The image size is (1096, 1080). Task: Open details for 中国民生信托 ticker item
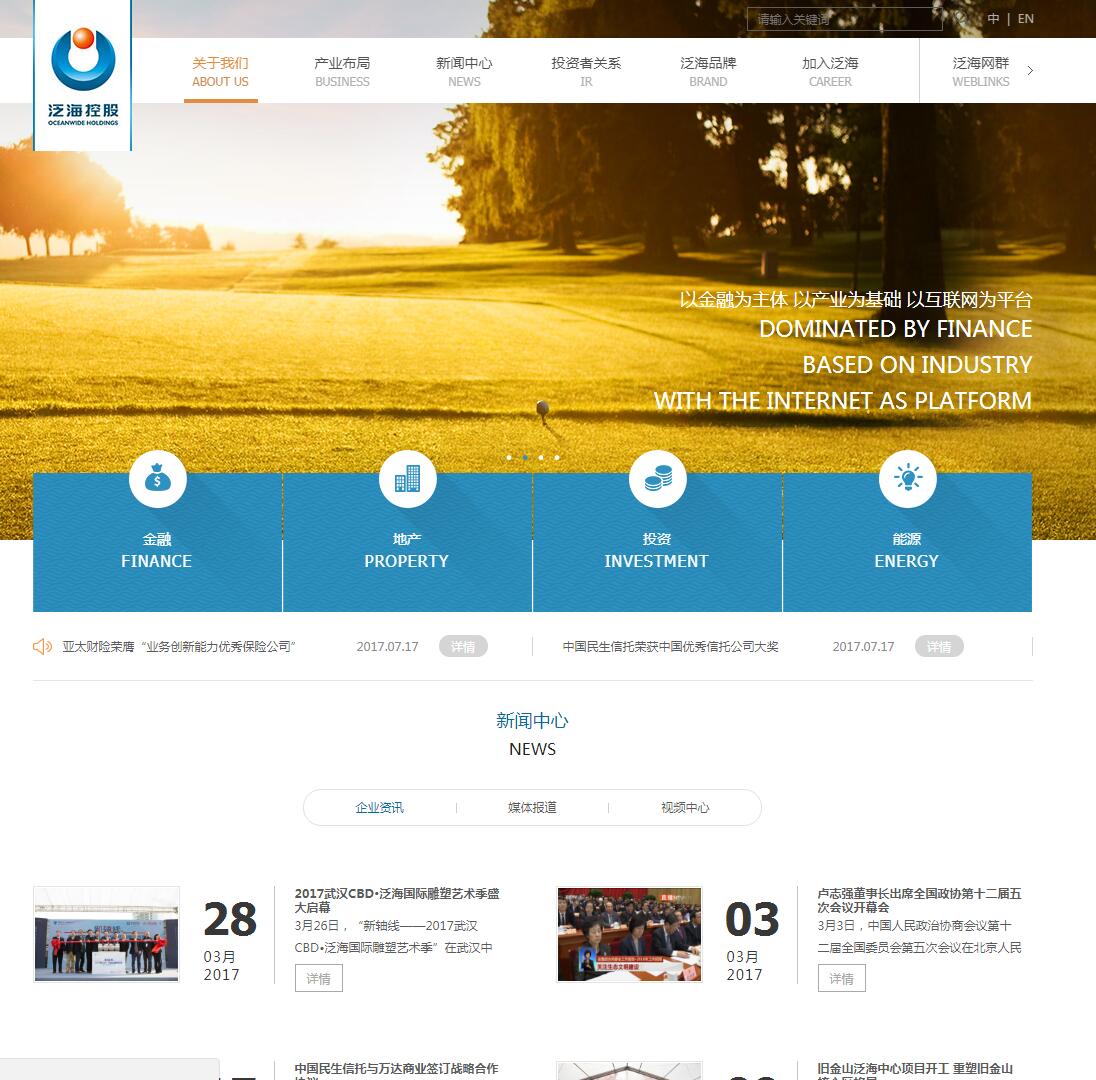pyautogui.click(x=939, y=647)
